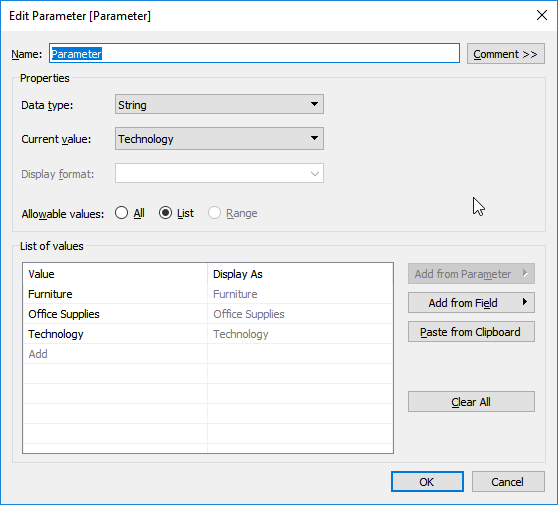
Task: Edit the Office Supplies Display As cell
Action: point(300,314)
